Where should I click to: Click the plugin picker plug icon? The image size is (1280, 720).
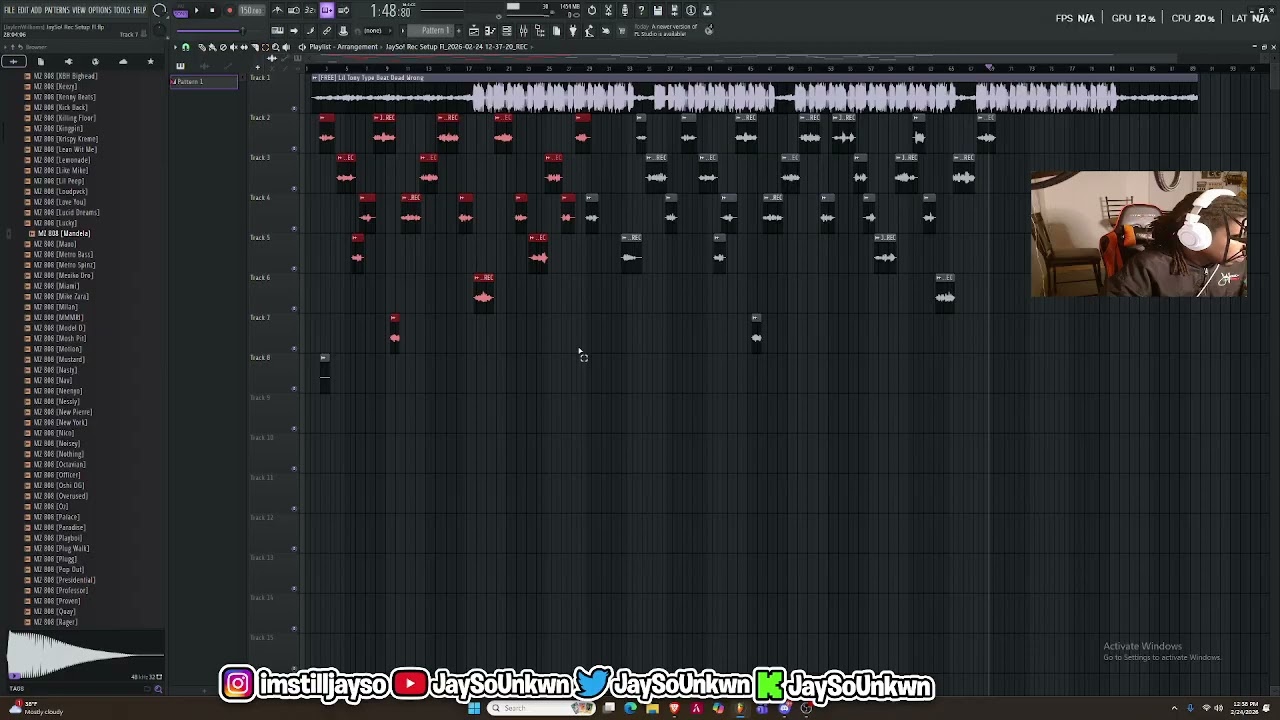coord(573,30)
